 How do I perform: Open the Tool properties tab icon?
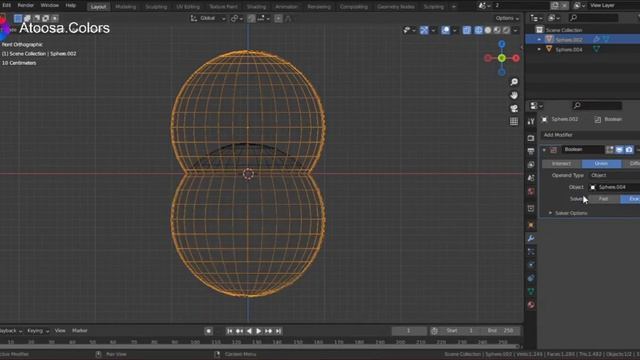coord(531,122)
